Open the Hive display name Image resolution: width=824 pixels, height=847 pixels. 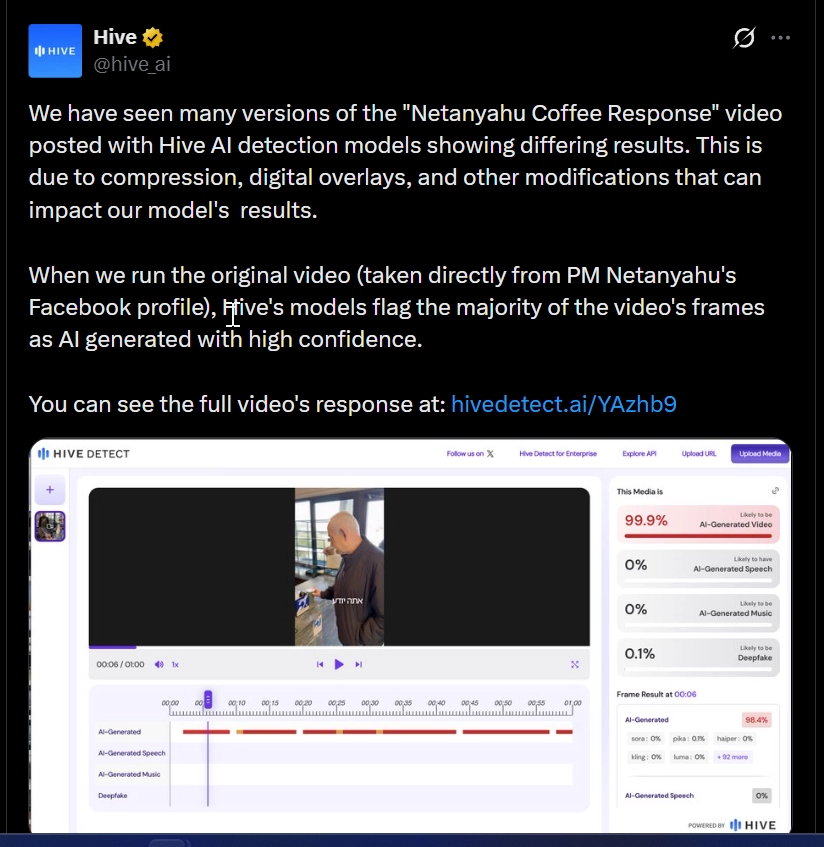coord(115,37)
